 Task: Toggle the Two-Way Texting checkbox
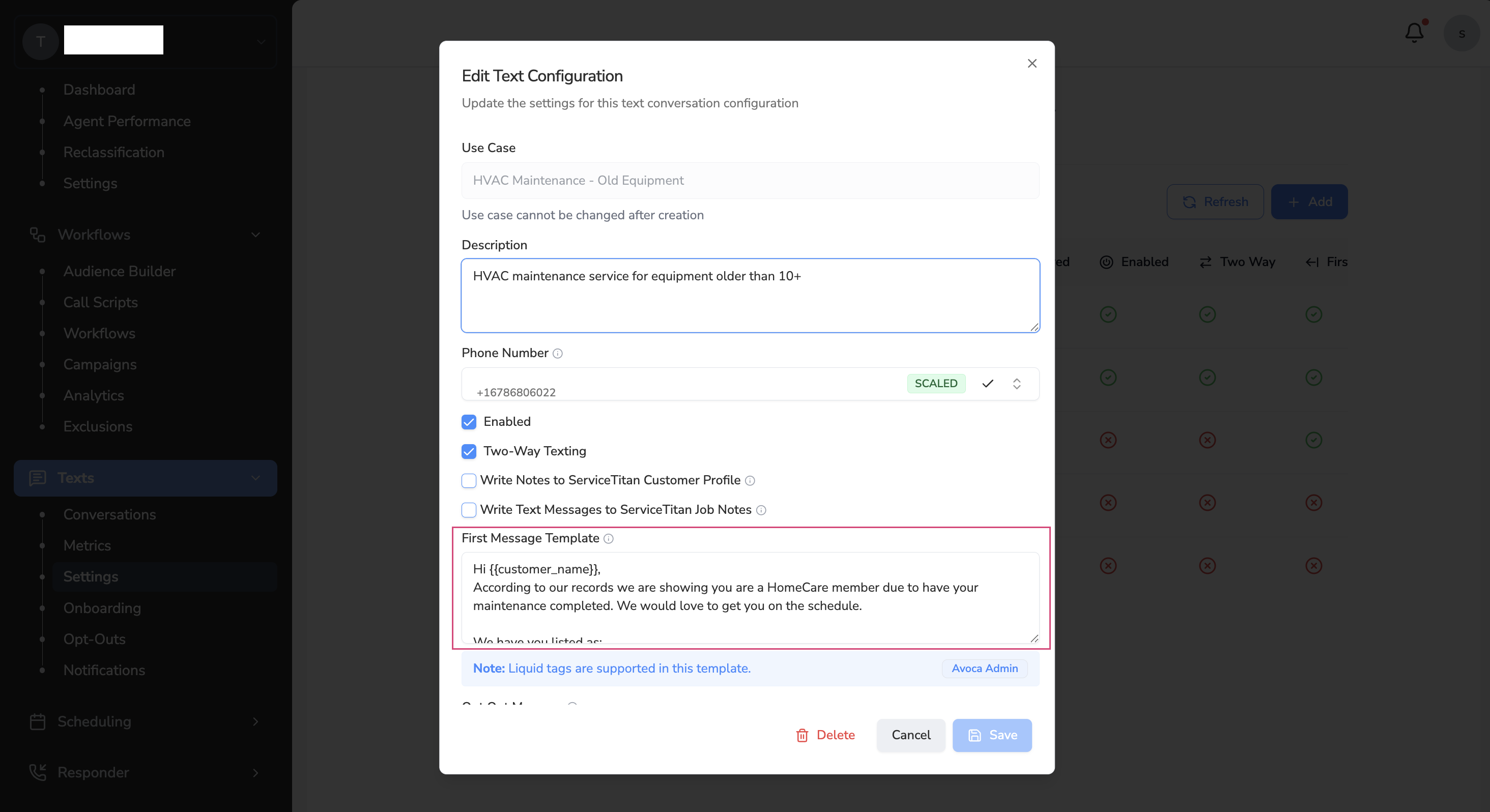[469, 451]
